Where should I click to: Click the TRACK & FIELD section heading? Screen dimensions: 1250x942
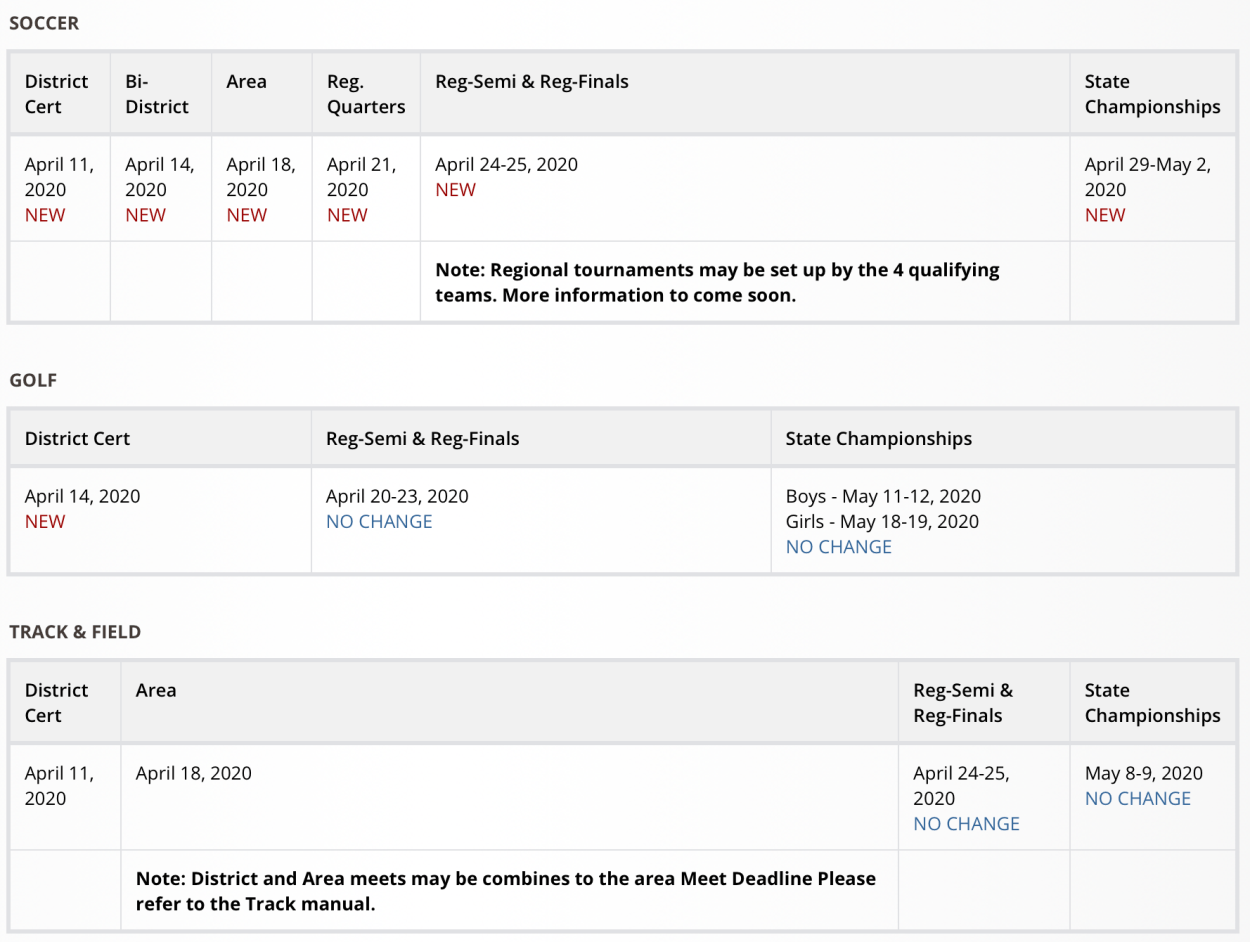(x=75, y=632)
